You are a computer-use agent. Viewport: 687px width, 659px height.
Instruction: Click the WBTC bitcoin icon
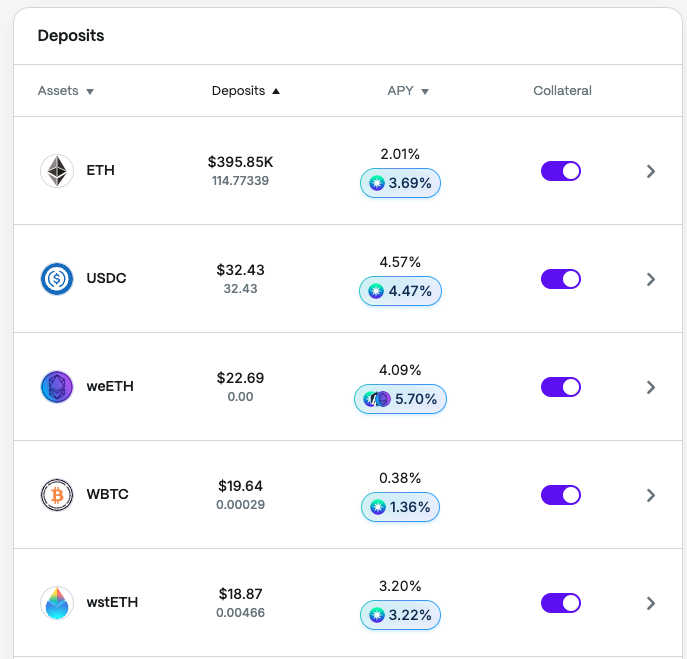click(x=57, y=495)
